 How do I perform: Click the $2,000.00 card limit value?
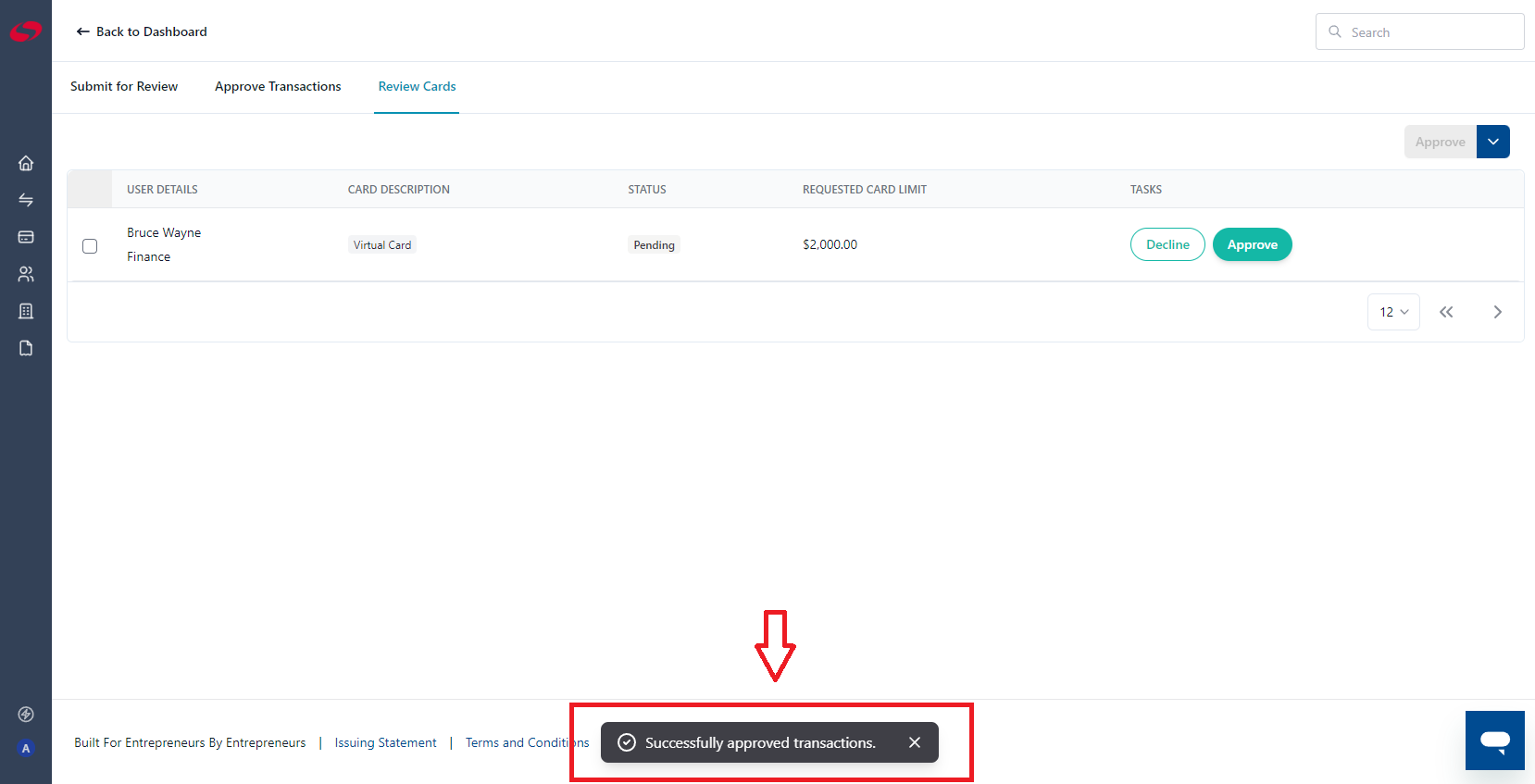pyautogui.click(x=830, y=244)
